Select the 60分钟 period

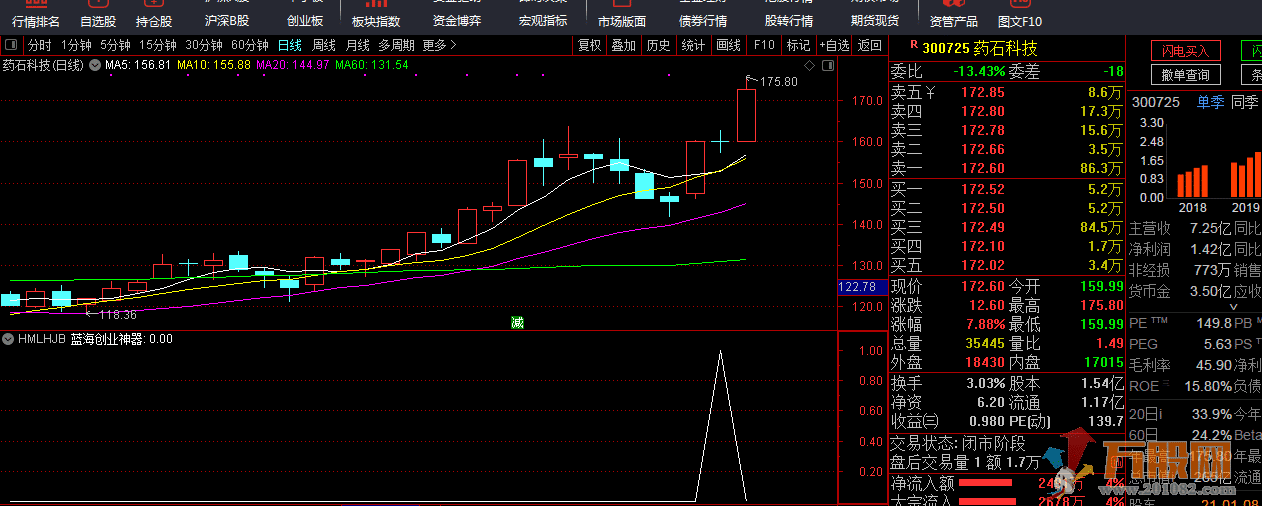pos(250,45)
